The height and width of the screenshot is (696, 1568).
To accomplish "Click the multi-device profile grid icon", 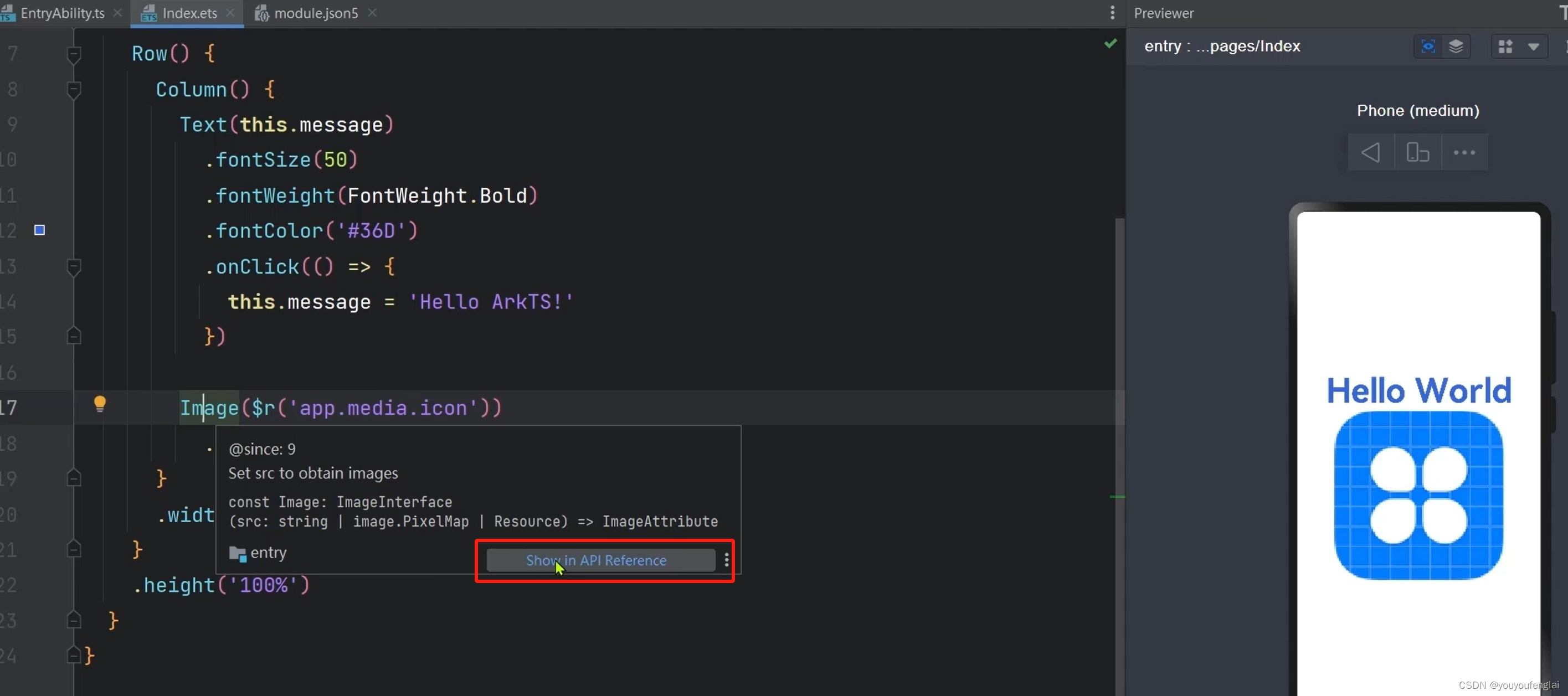I will pos(1506,47).
